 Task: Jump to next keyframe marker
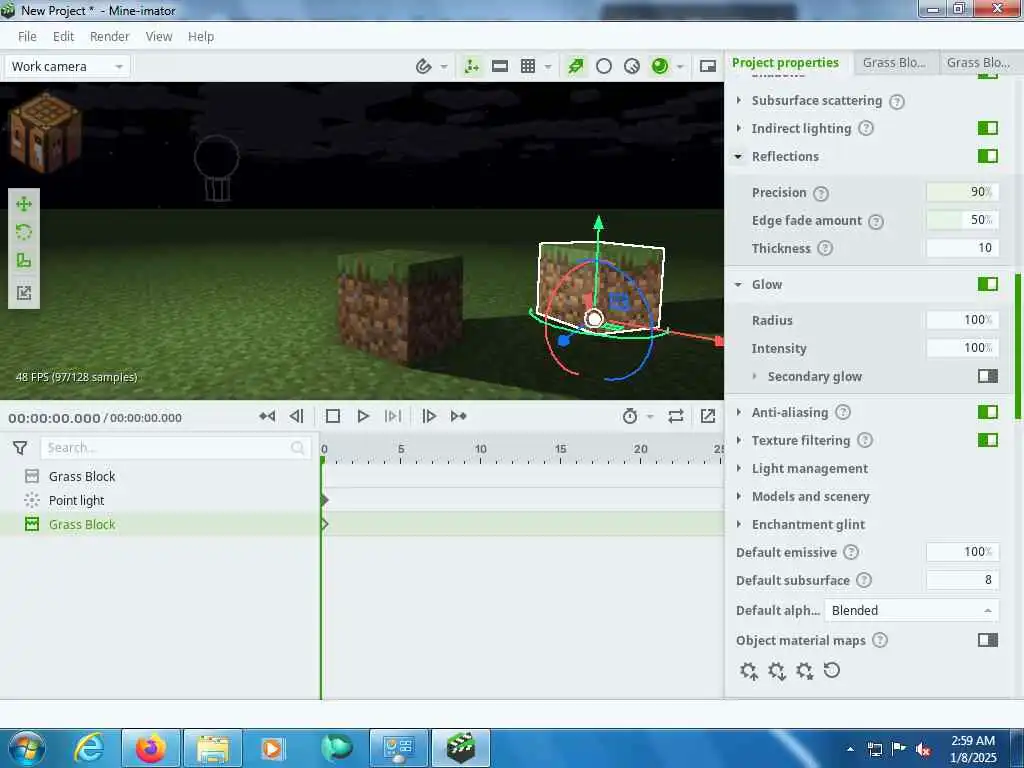point(458,416)
